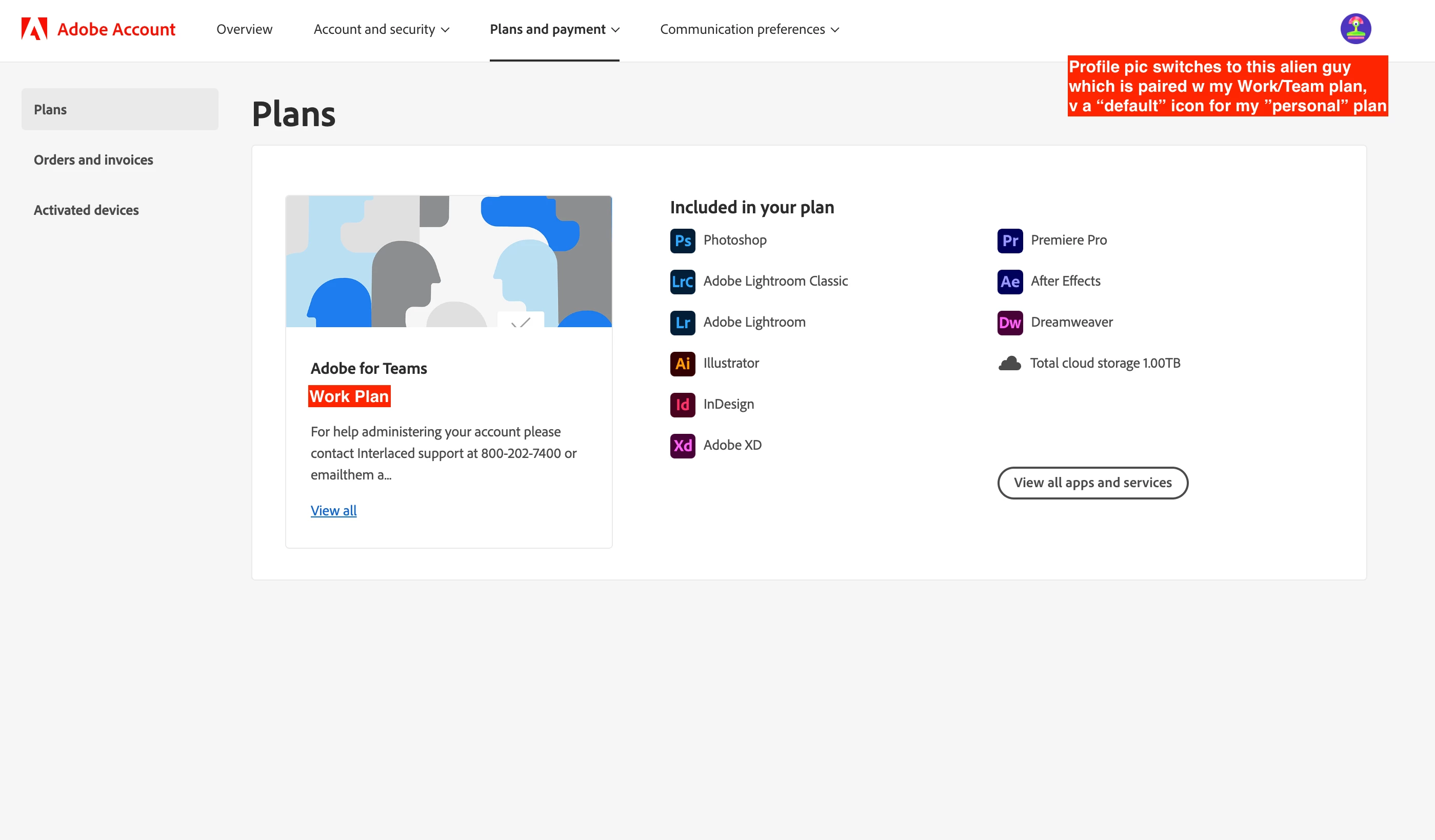Image resolution: width=1435 pixels, height=840 pixels.
Task: Click the Dreamweaver Dw icon
Action: click(x=1010, y=323)
